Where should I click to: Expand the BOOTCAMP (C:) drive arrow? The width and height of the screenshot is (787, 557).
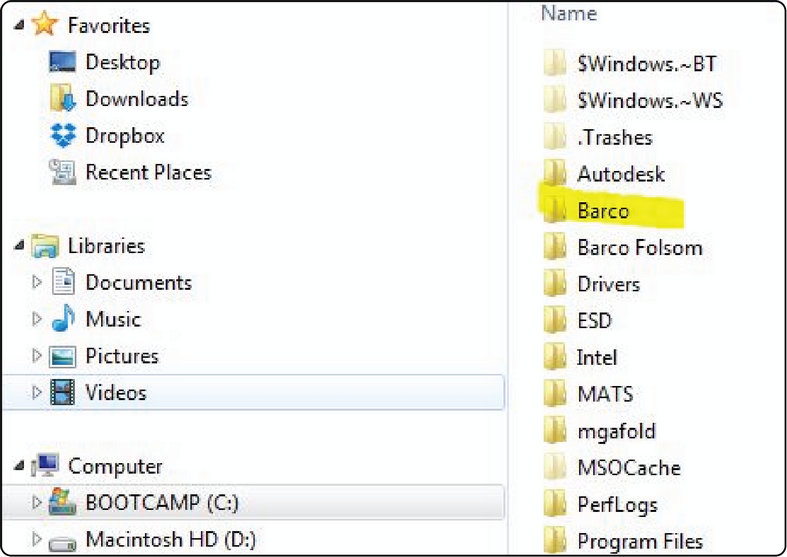coord(37,502)
